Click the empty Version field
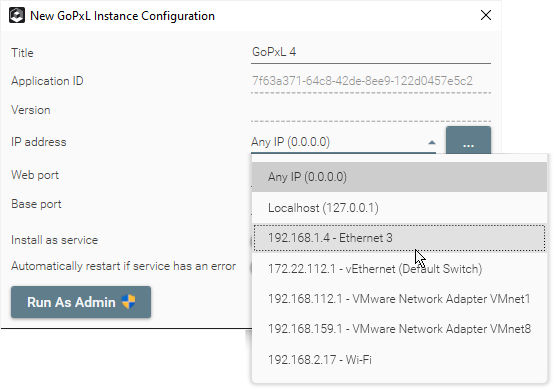This screenshot has width=555, height=390. (x=371, y=110)
